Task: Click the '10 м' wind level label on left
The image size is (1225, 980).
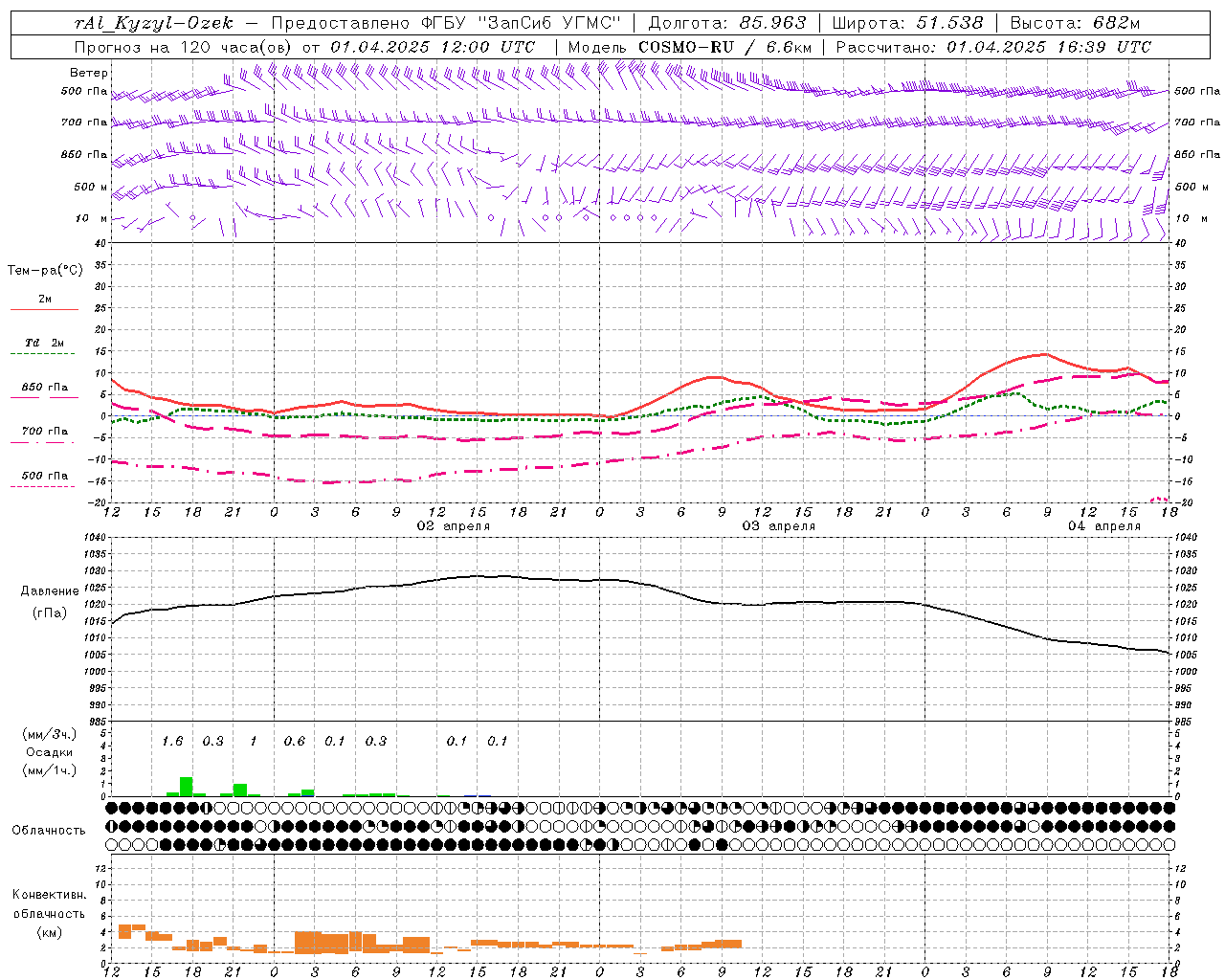Action: click(92, 218)
